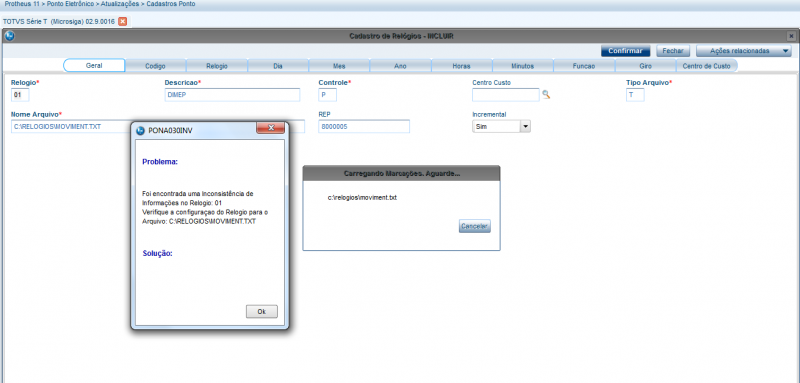The height and width of the screenshot is (383, 800).
Task: Open the Funcao tab
Action: point(584,66)
